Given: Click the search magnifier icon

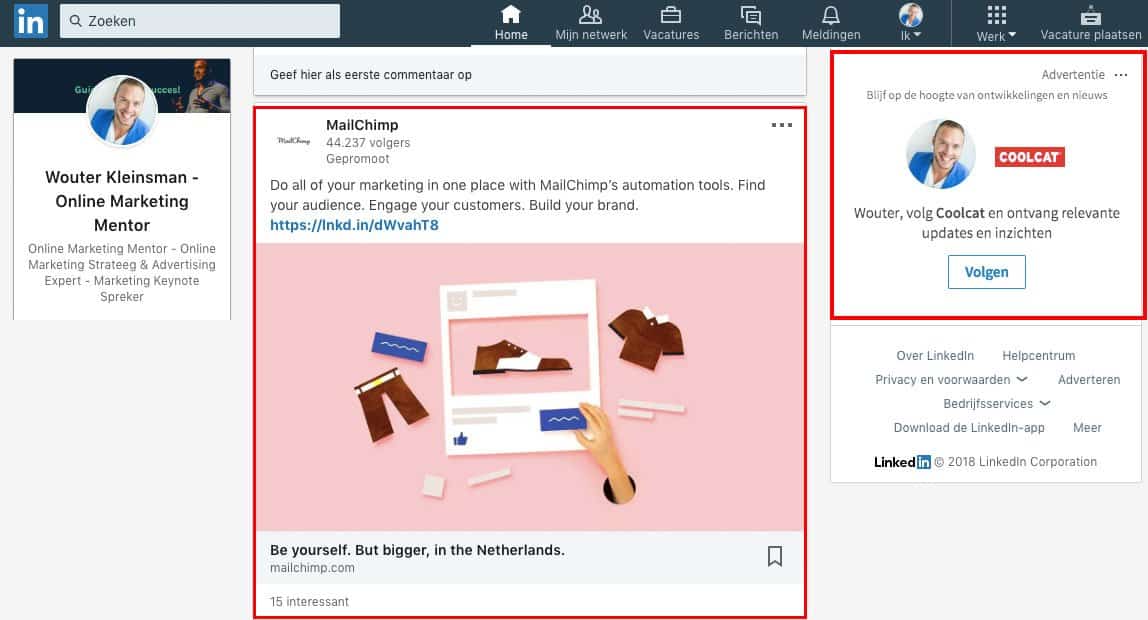Looking at the screenshot, I should click(x=75, y=20).
